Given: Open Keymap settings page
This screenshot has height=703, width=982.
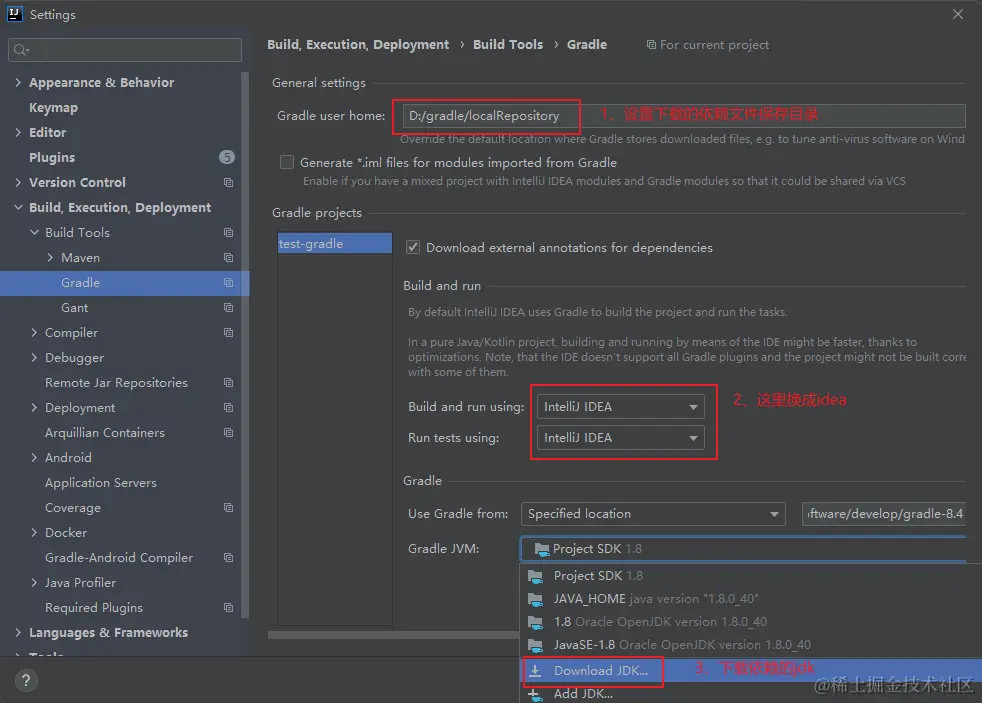Looking at the screenshot, I should click(x=53, y=108).
